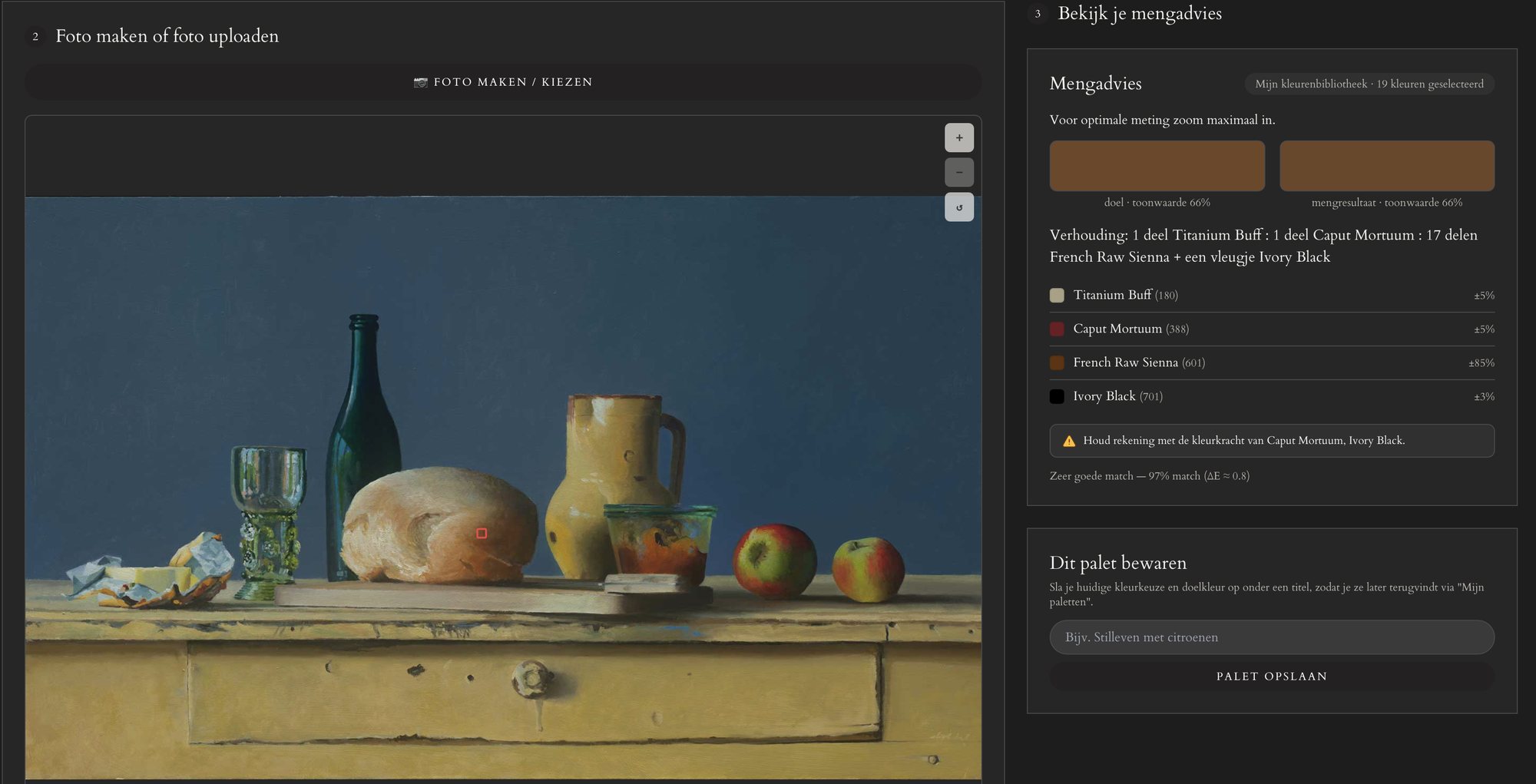Click the Ivory Black (701) label

click(1117, 396)
